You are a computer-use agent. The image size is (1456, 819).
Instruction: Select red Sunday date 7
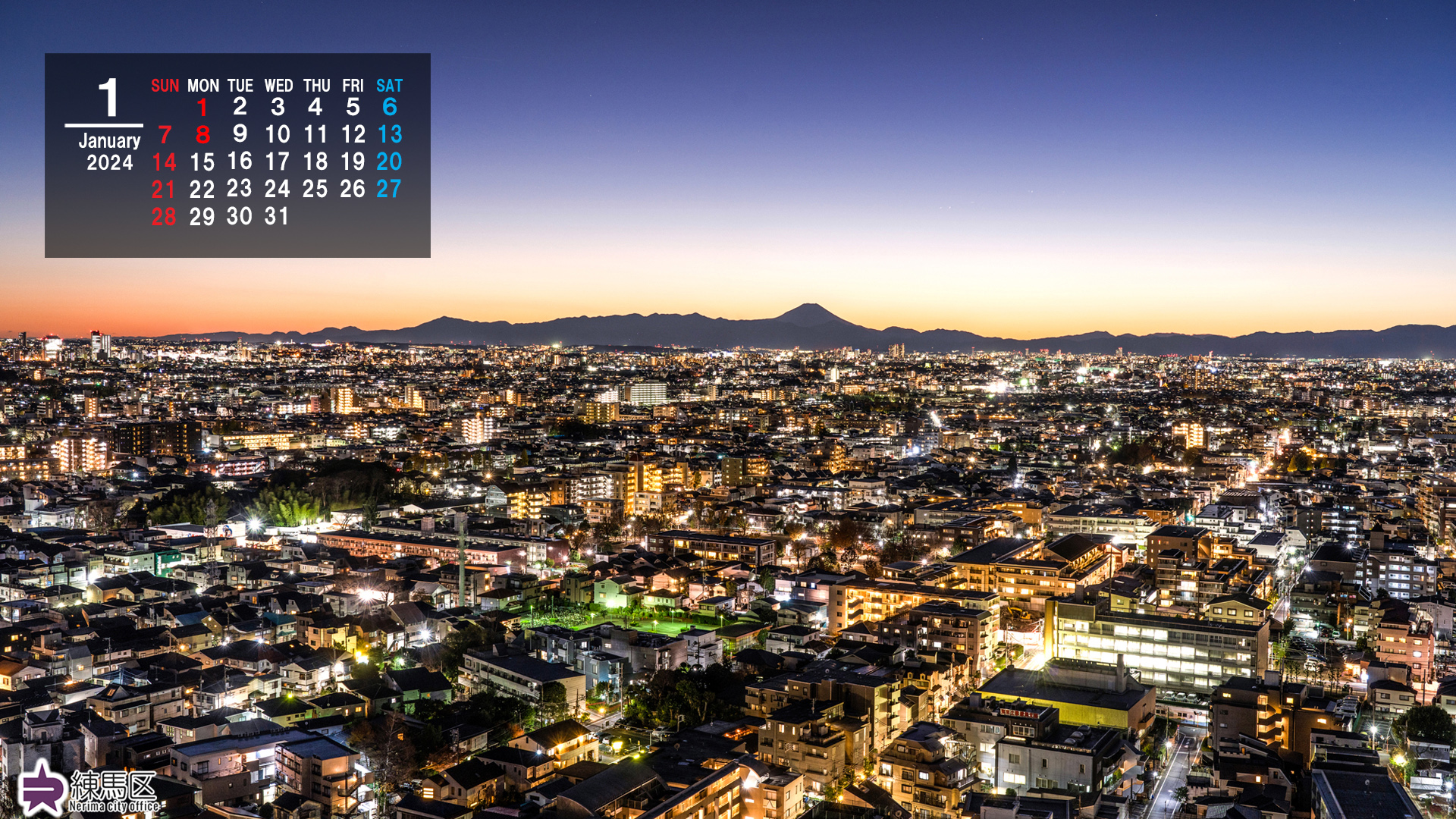(x=165, y=134)
